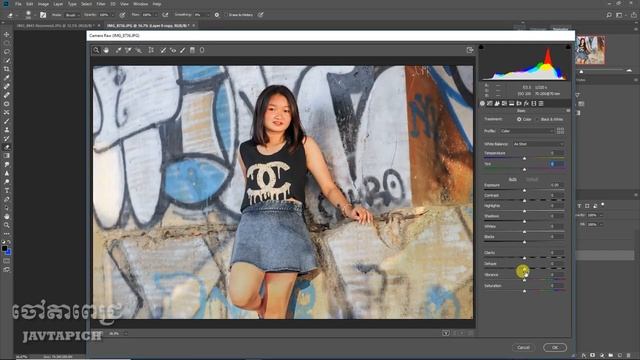This screenshot has height=360, width=640.
Task: Open the Lens Corrections panel icon
Action: [x=519, y=104]
